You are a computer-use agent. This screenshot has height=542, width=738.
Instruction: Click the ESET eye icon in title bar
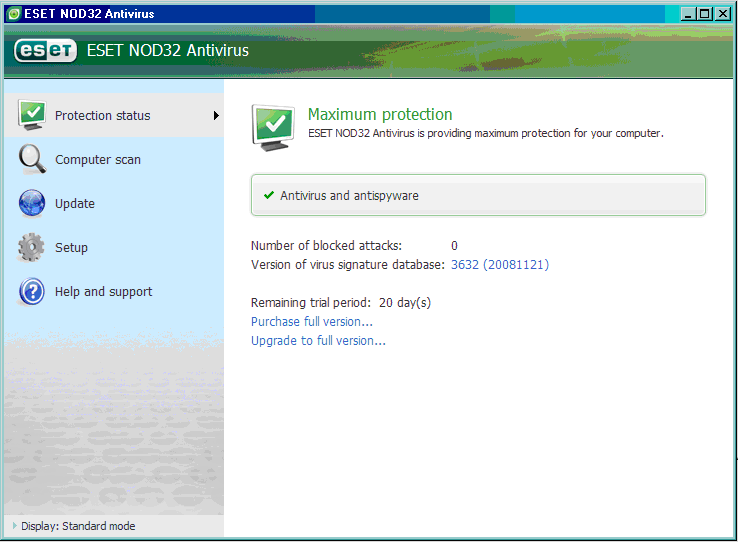15,14
